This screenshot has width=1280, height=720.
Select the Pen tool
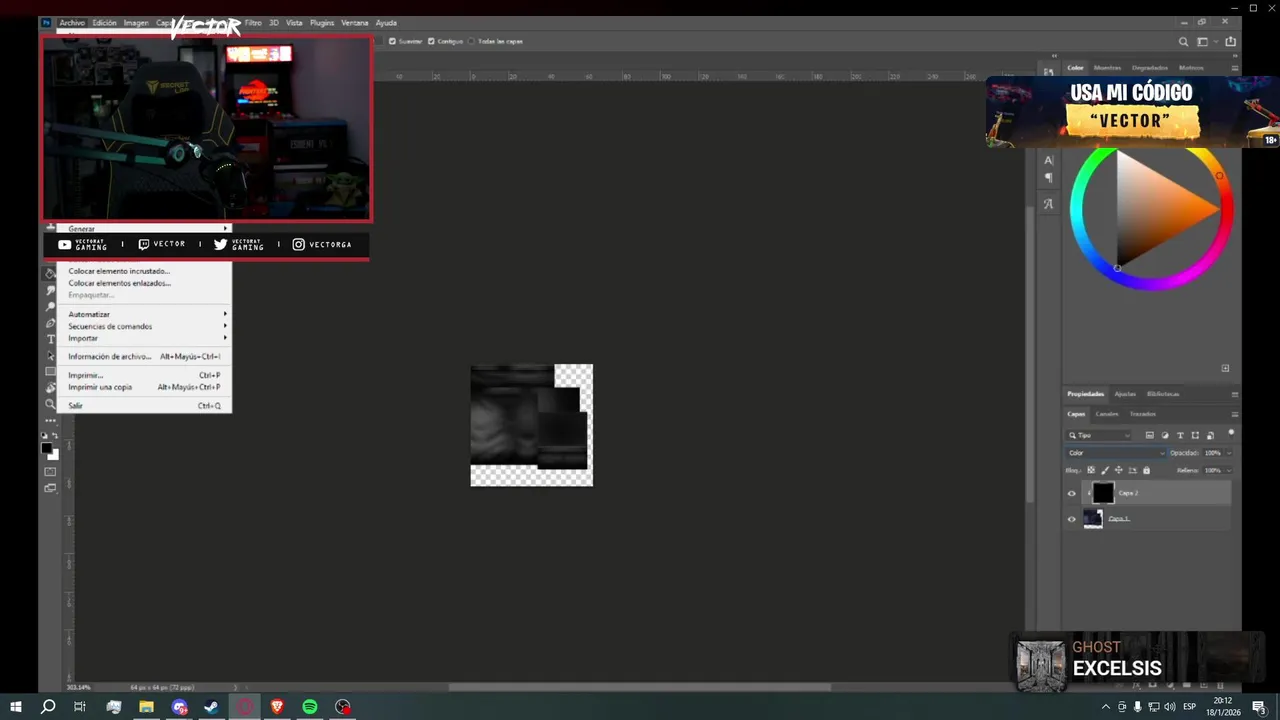click(x=50, y=322)
